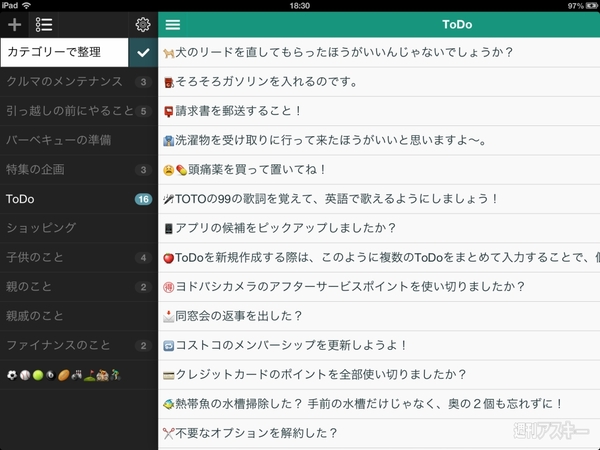Image resolution: width=600 pixels, height=450 pixels.
Task: Tap microphone emoji on TOTO task
Action: tap(168, 199)
